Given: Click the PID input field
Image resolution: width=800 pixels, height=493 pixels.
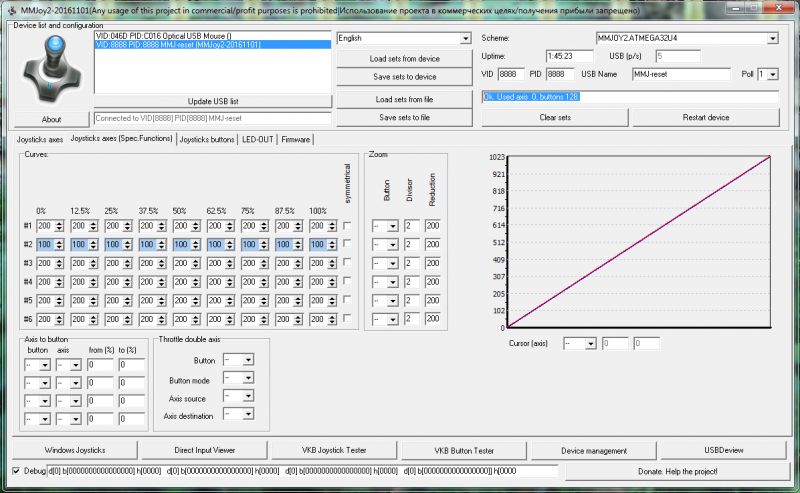Looking at the screenshot, I should click(x=560, y=74).
